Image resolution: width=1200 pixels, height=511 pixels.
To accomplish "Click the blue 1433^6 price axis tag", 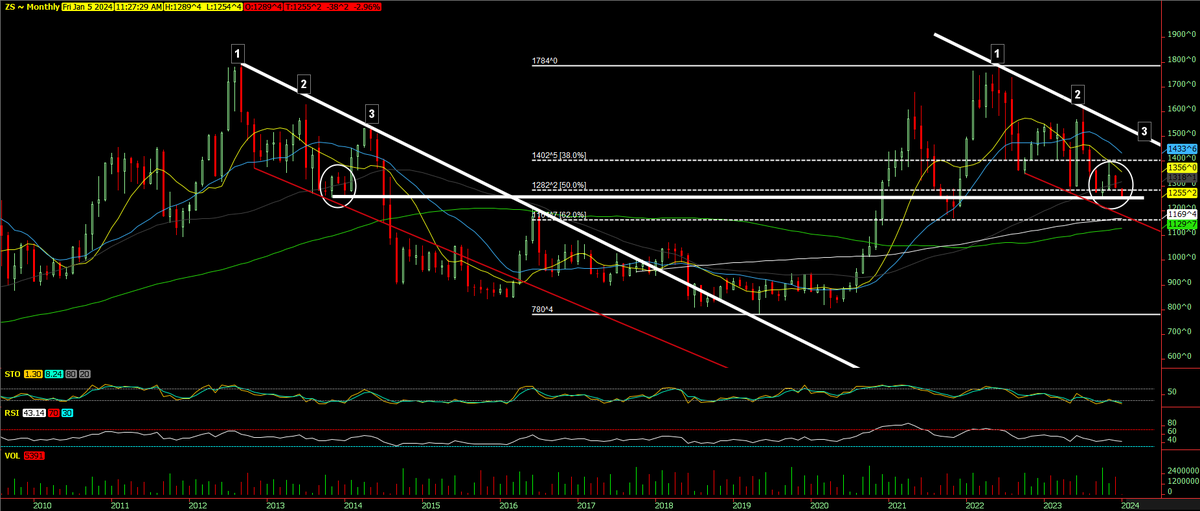I will [x=1182, y=149].
